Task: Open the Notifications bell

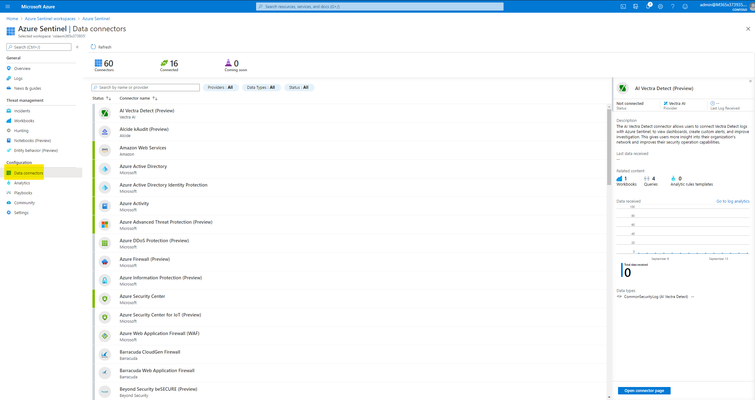Action: pyautogui.click(x=648, y=6)
